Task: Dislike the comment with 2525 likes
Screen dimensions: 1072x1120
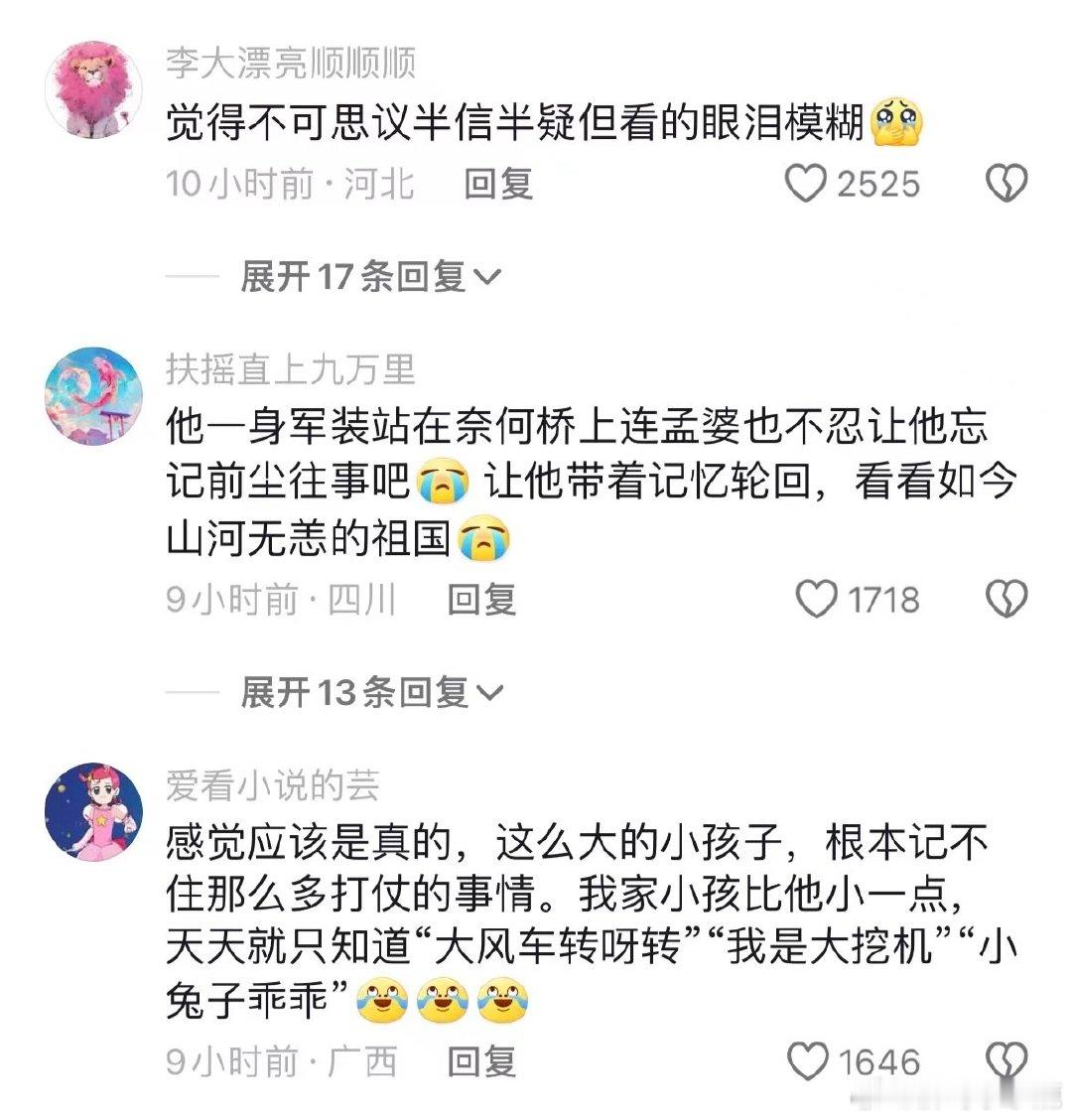Action: [1006, 184]
